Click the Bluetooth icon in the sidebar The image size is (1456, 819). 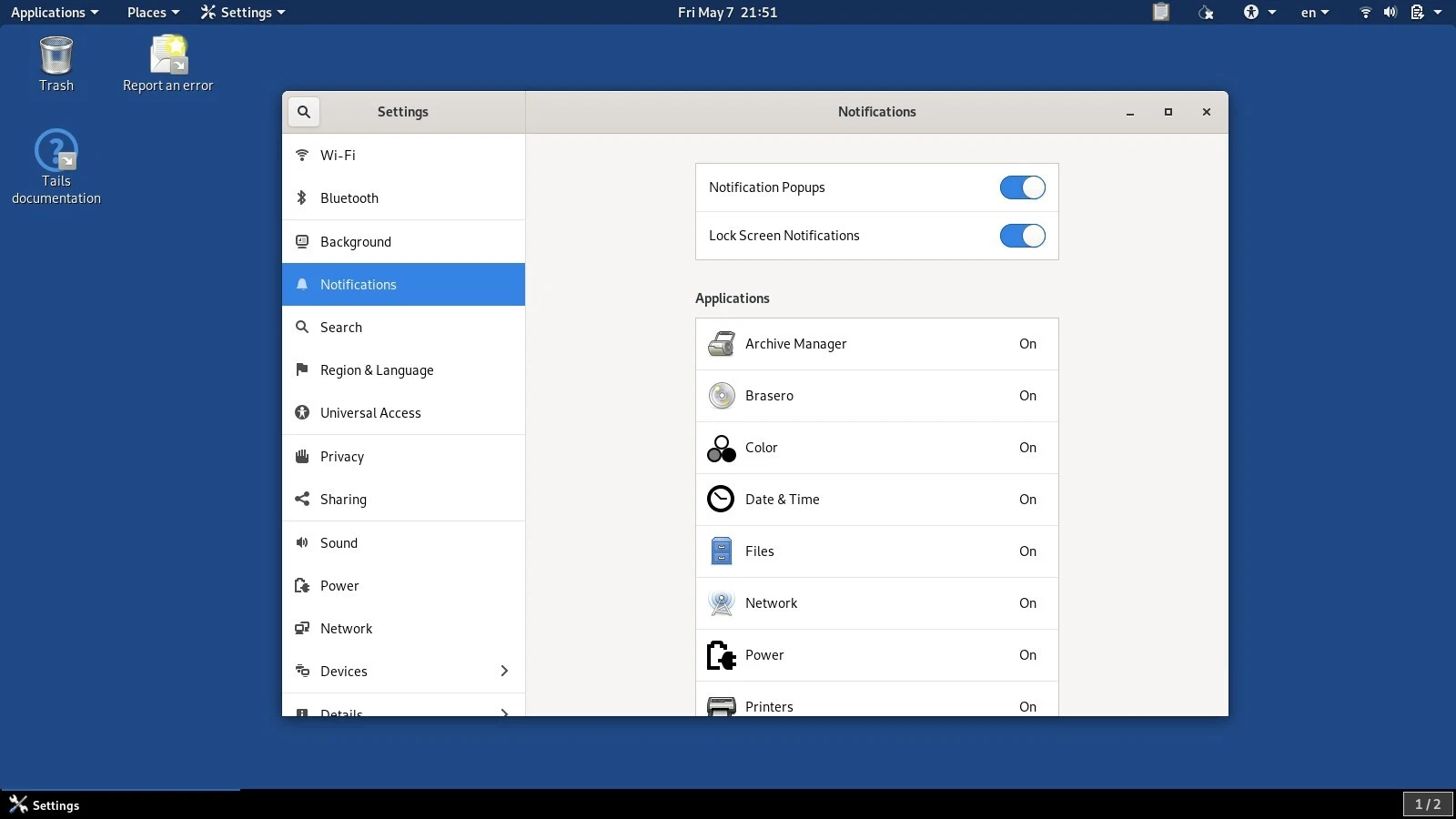point(302,198)
